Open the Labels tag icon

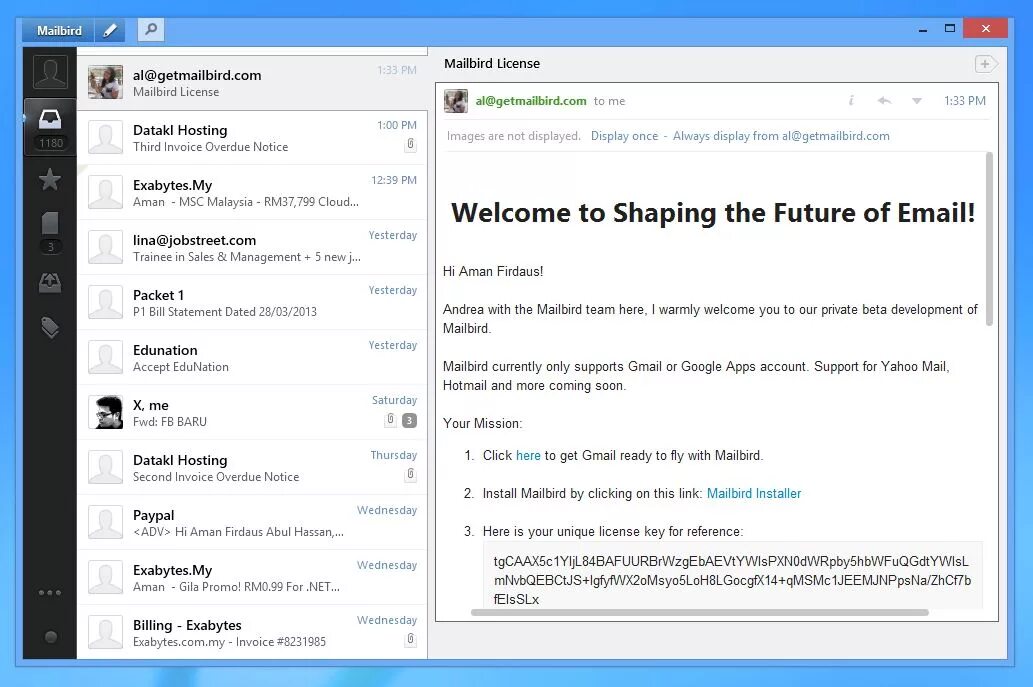50,327
